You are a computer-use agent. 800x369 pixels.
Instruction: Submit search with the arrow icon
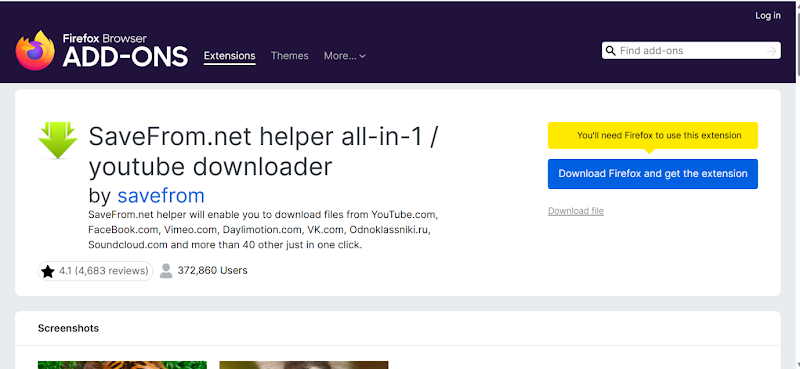(771, 51)
